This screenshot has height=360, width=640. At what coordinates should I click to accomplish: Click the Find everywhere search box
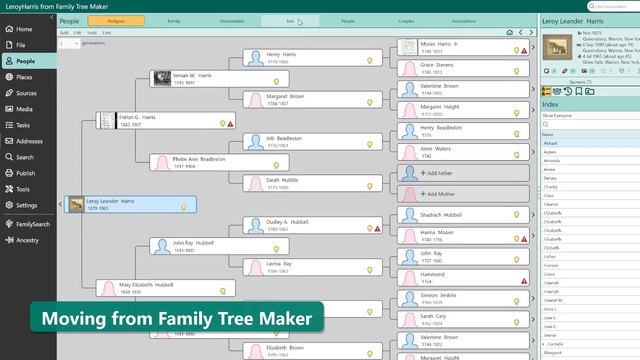[x=613, y=7]
